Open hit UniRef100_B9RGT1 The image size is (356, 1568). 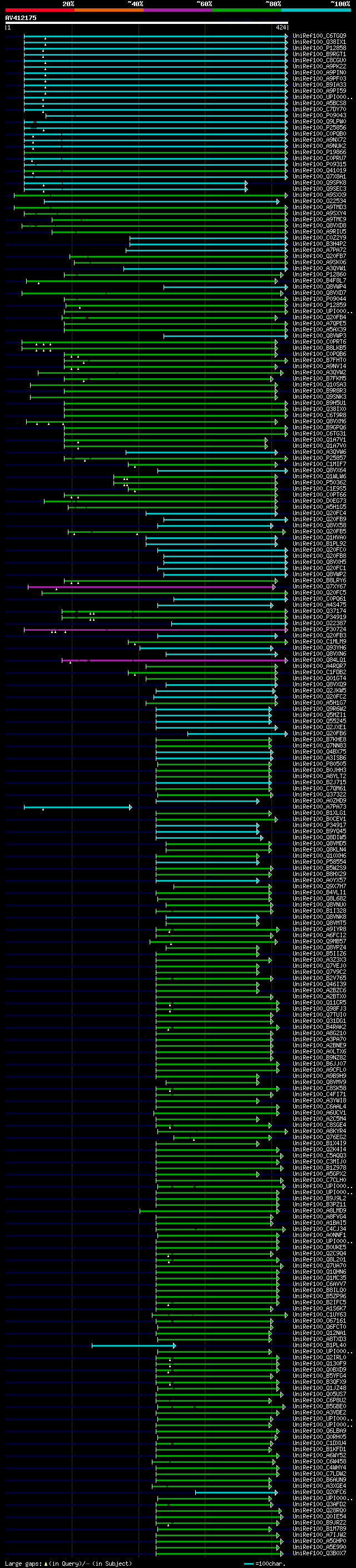click(x=319, y=54)
